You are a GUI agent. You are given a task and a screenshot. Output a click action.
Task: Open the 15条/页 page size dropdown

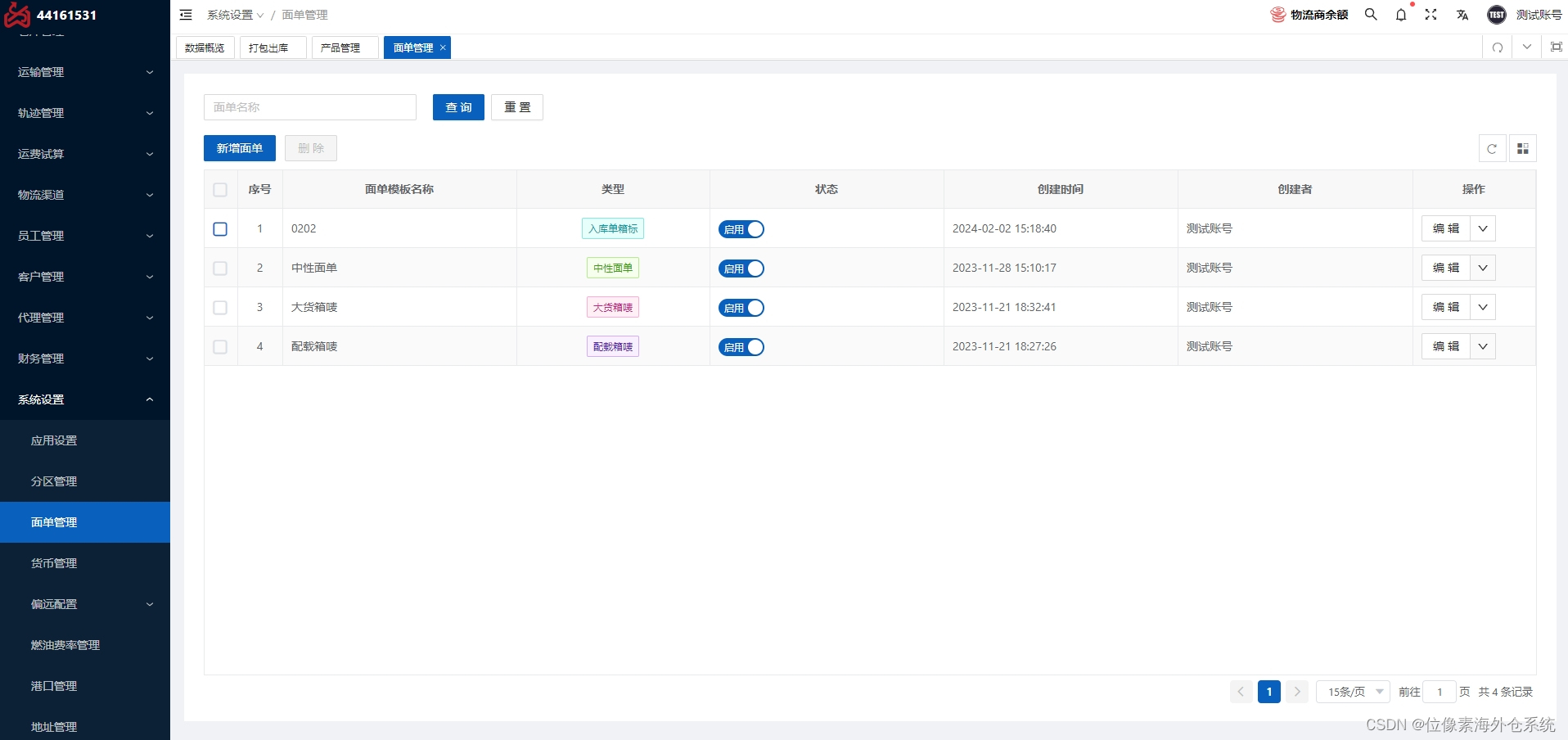(1353, 692)
